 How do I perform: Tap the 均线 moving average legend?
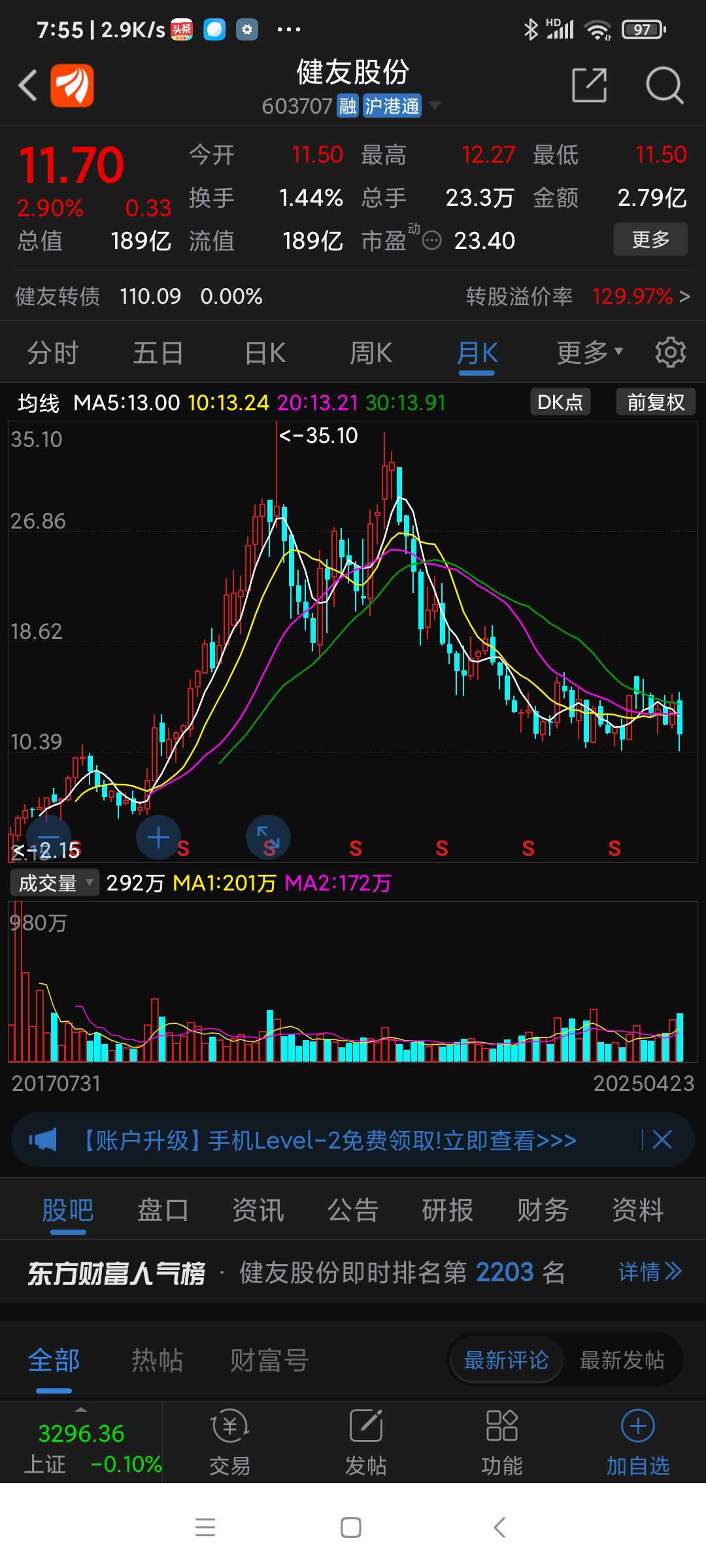click(39, 403)
